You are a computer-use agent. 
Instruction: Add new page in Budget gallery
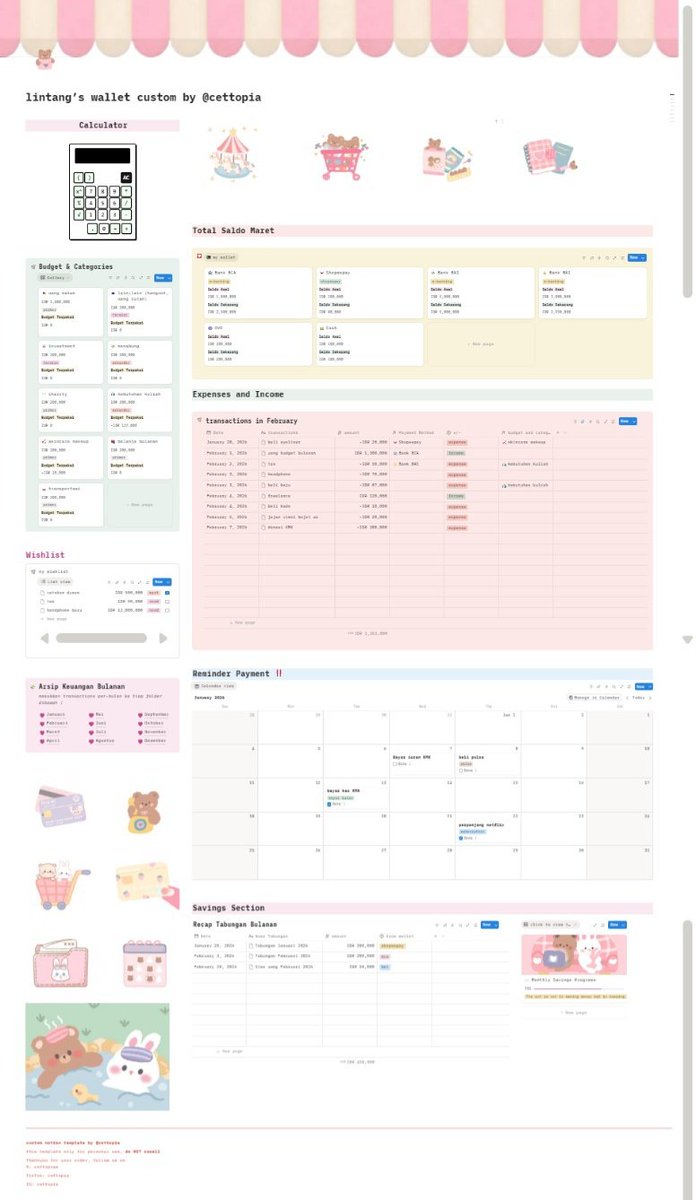(x=140, y=505)
